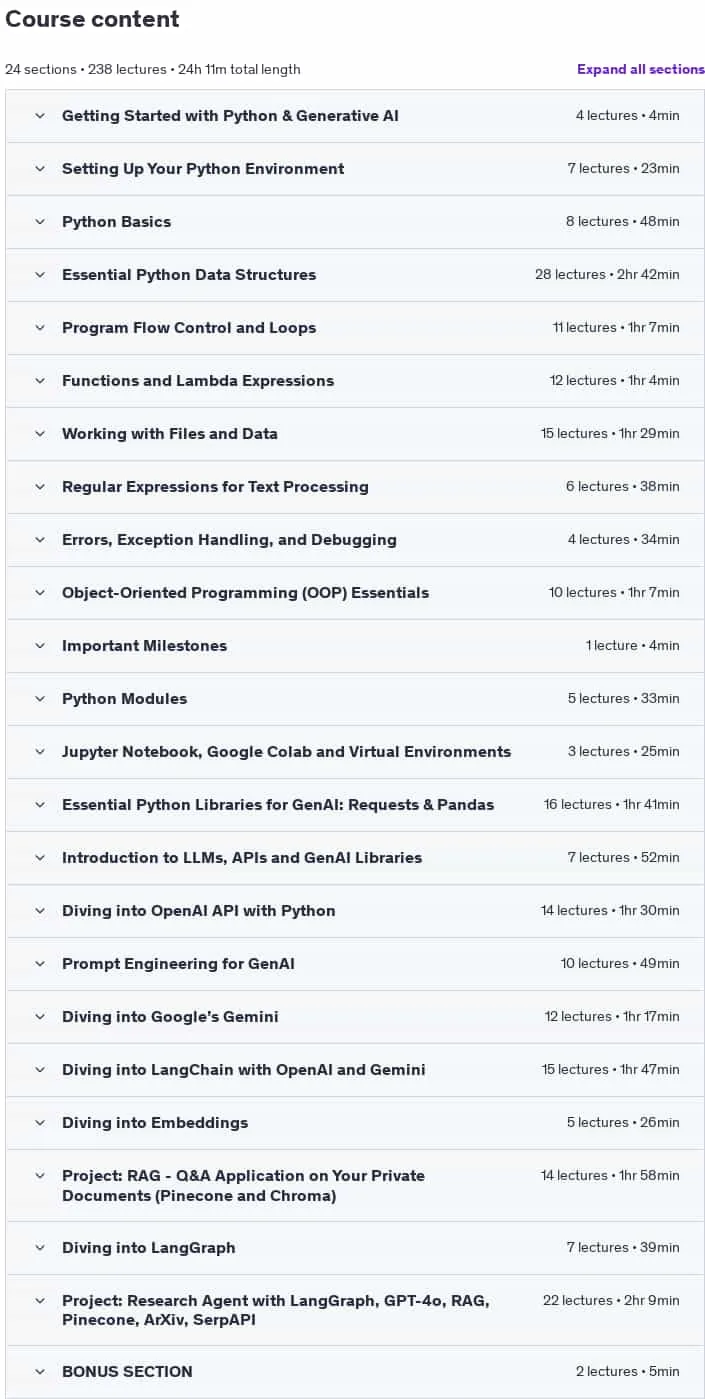This screenshot has height=1399, width=705.
Task: Toggle Program Flow Control and Loops section
Action: 355,328
